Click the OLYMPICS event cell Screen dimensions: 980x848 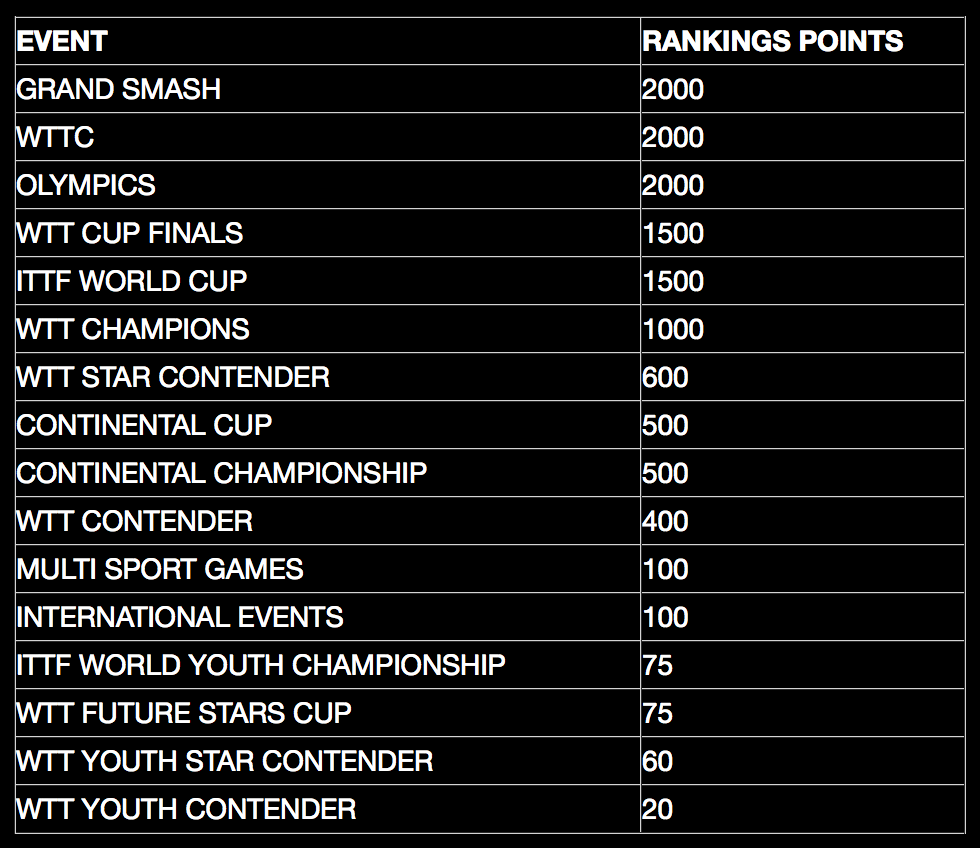pyautogui.click(x=86, y=185)
